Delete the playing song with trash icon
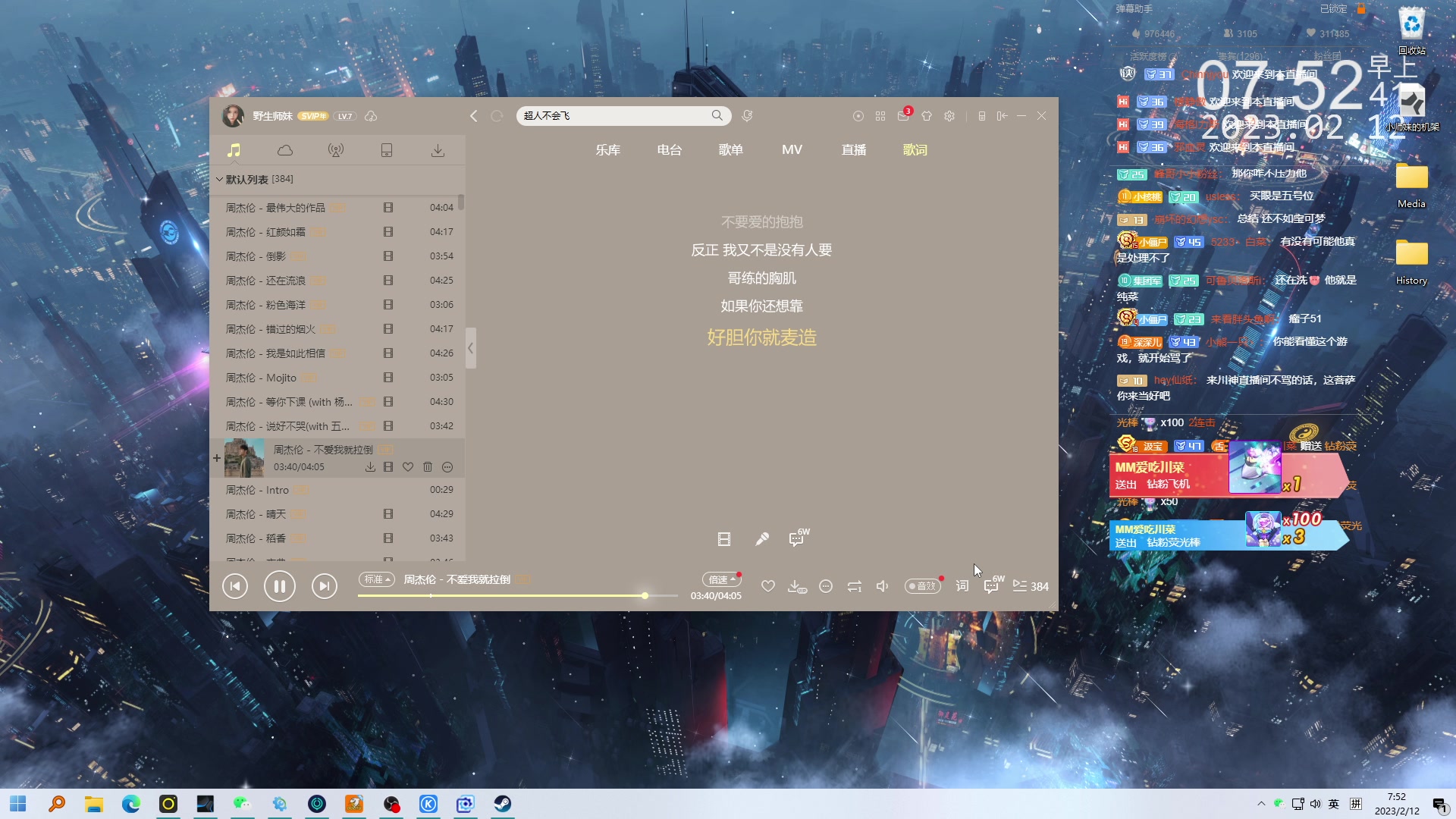The width and height of the screenshot is (1456, 819). click(428, 467)
